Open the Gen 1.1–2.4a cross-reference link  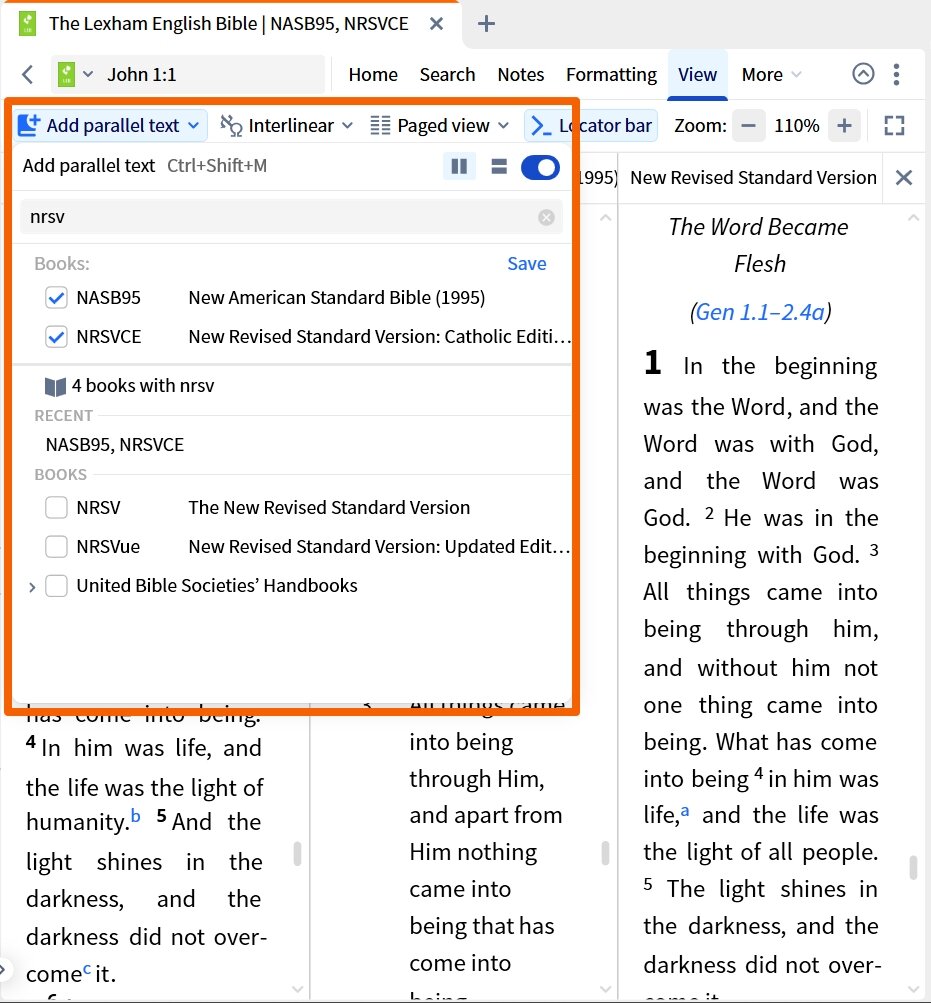pyautogui.click(x=760, y=312)
